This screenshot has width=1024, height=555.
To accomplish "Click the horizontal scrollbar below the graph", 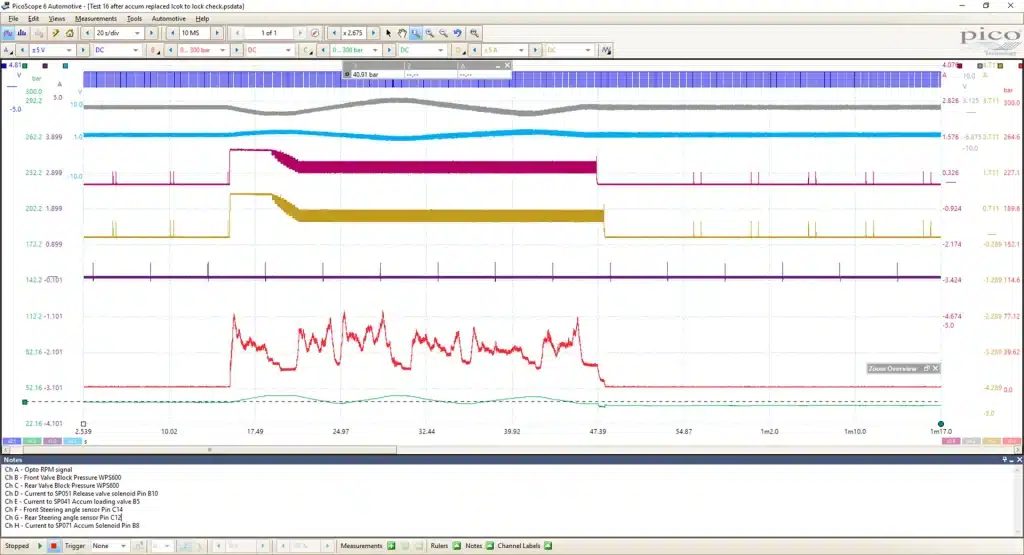I will point(511,450).
